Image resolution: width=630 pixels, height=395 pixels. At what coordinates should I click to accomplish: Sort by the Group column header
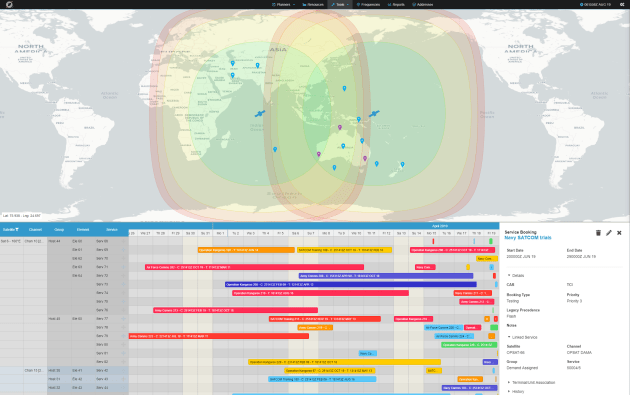(59, 229)
